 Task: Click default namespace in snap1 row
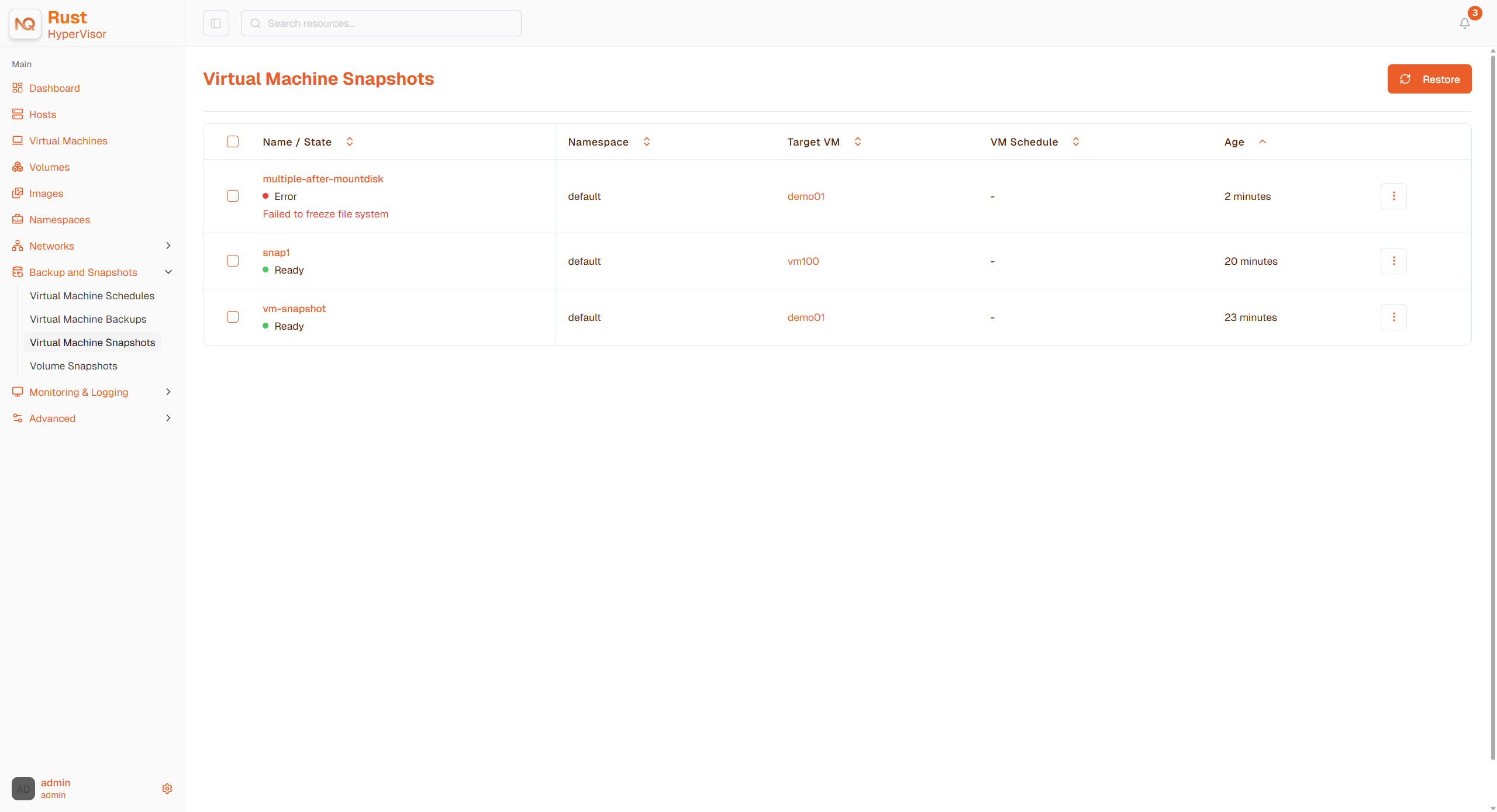[584, 261]
